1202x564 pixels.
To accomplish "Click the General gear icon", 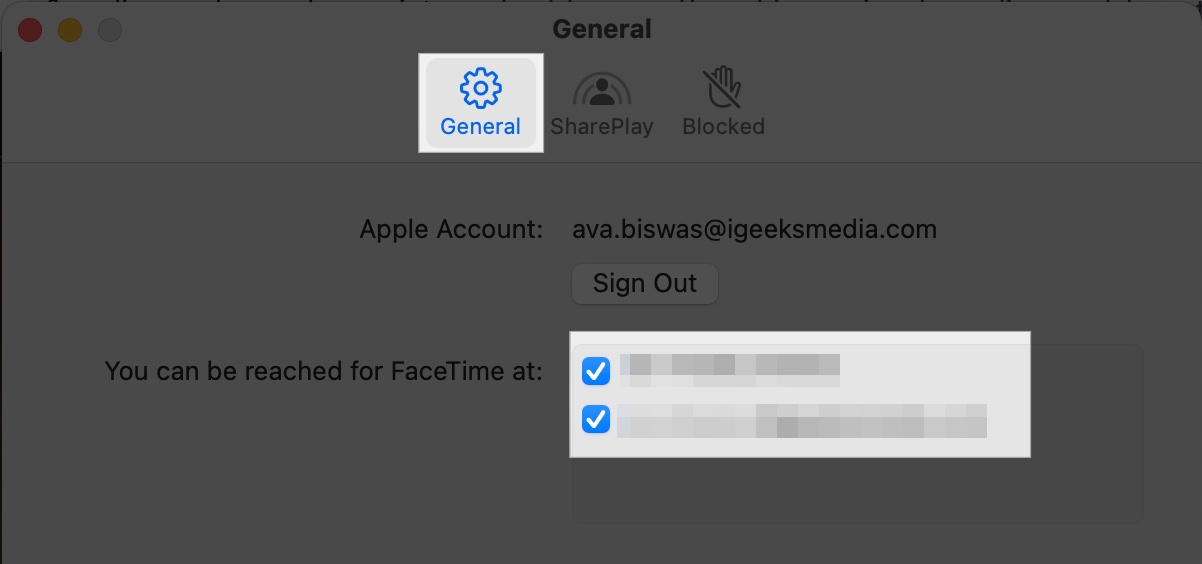I will (x=480, y=89).
